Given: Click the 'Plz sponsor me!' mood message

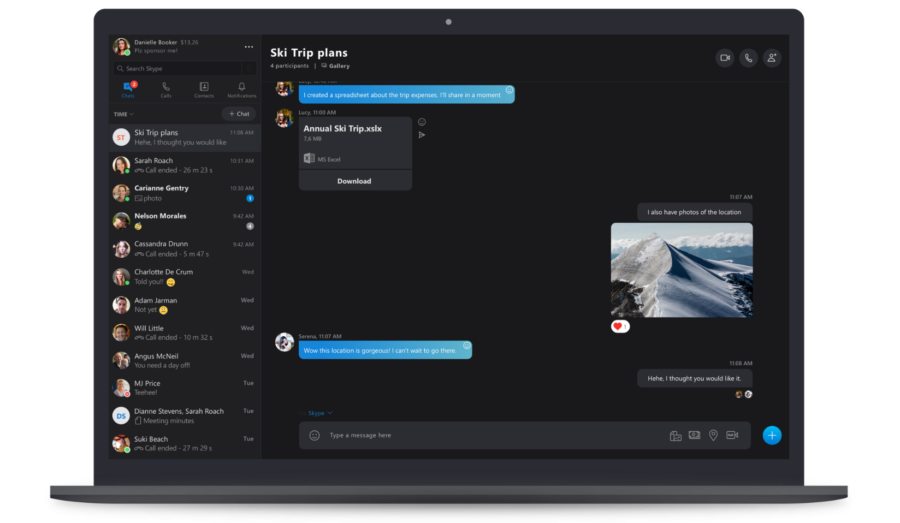Looking at the screenshot, I should (156, 51).
